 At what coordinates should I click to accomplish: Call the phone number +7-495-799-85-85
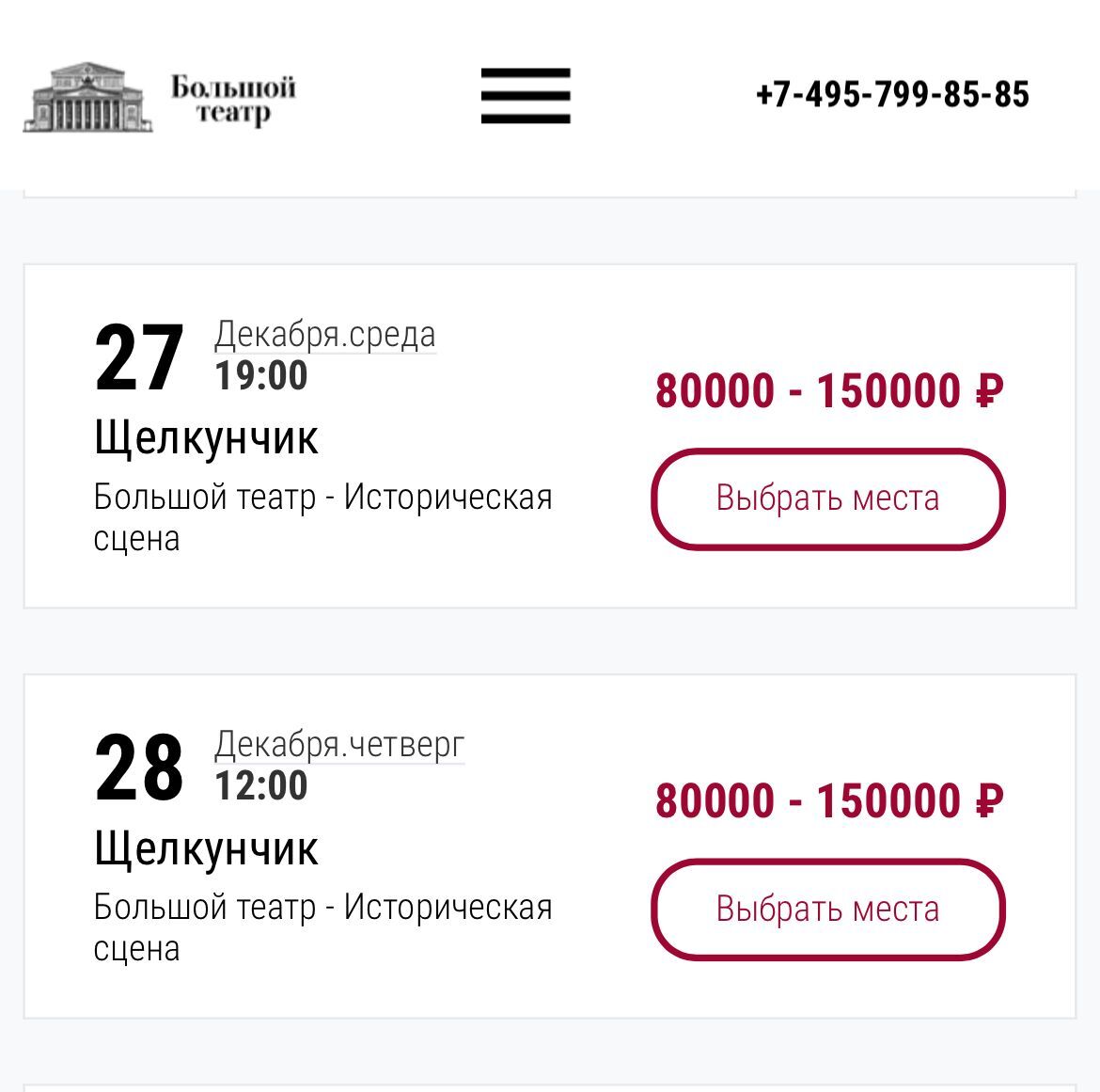(x=892, y=95)
